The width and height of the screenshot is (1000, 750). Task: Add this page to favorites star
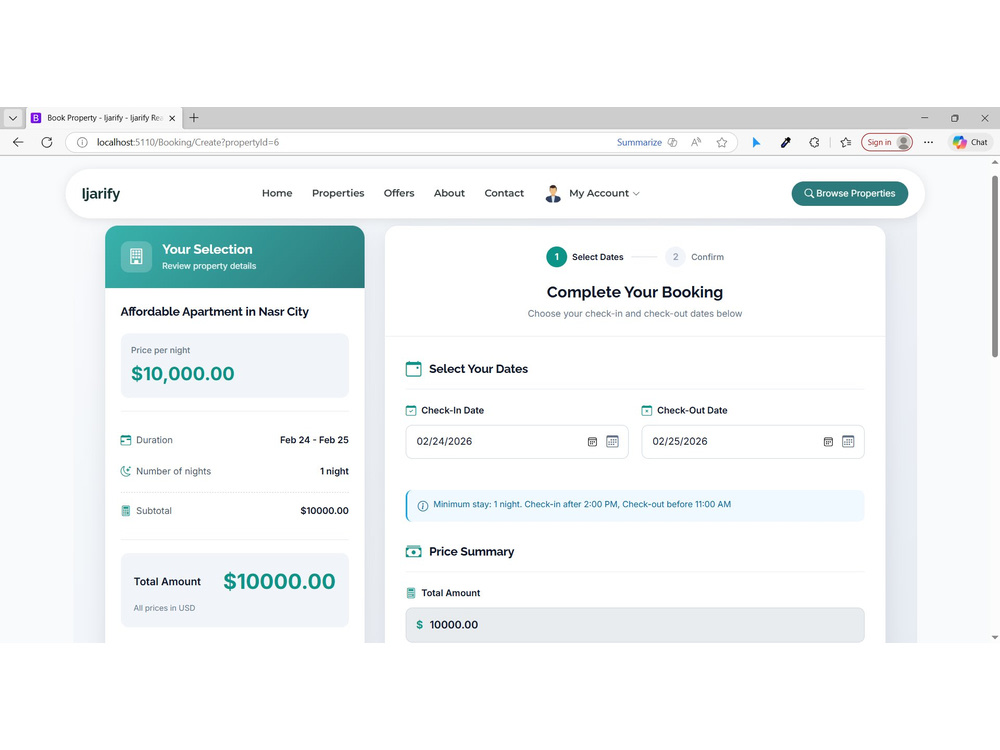[x=721, y=142]
